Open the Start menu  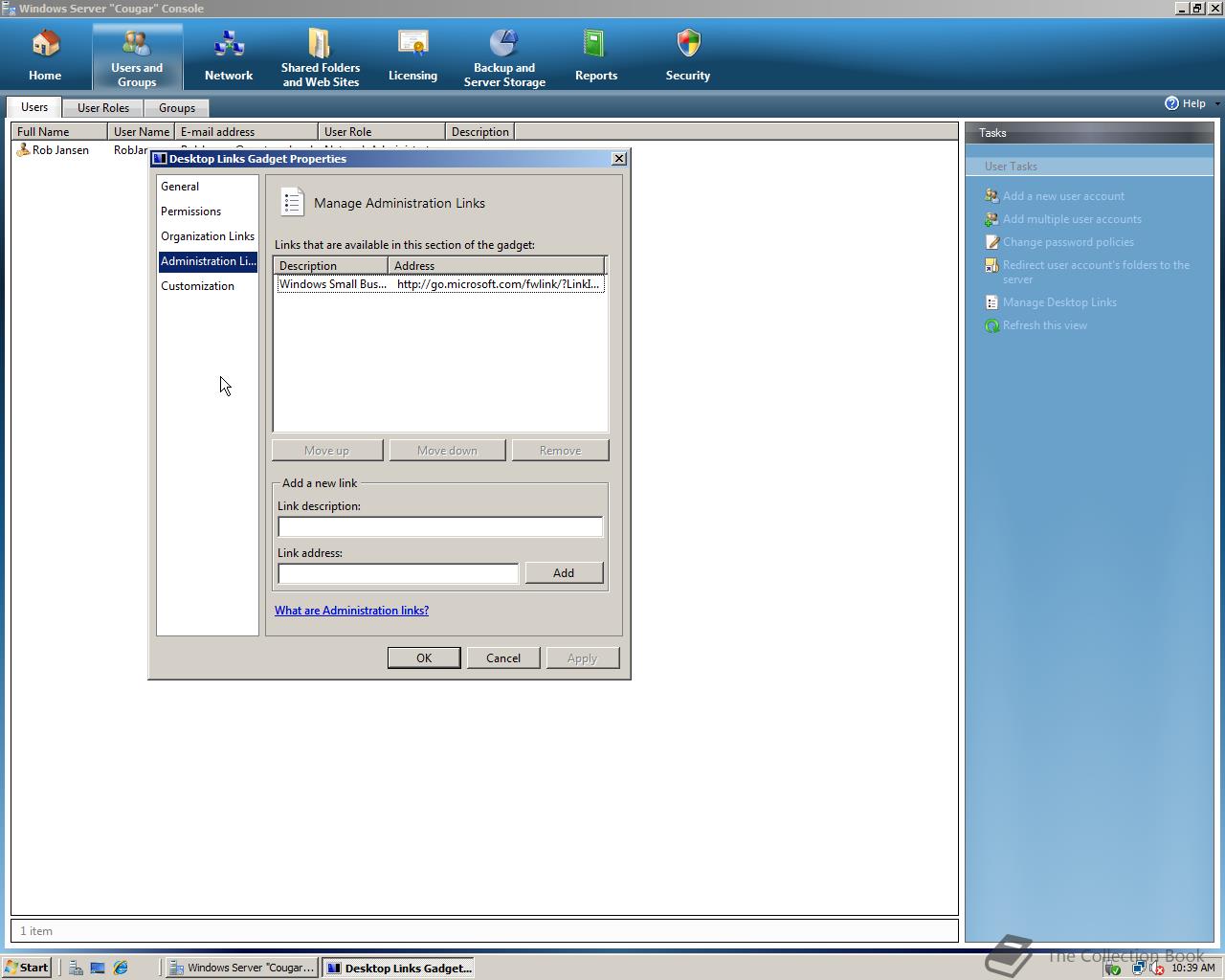pos(27,968)
